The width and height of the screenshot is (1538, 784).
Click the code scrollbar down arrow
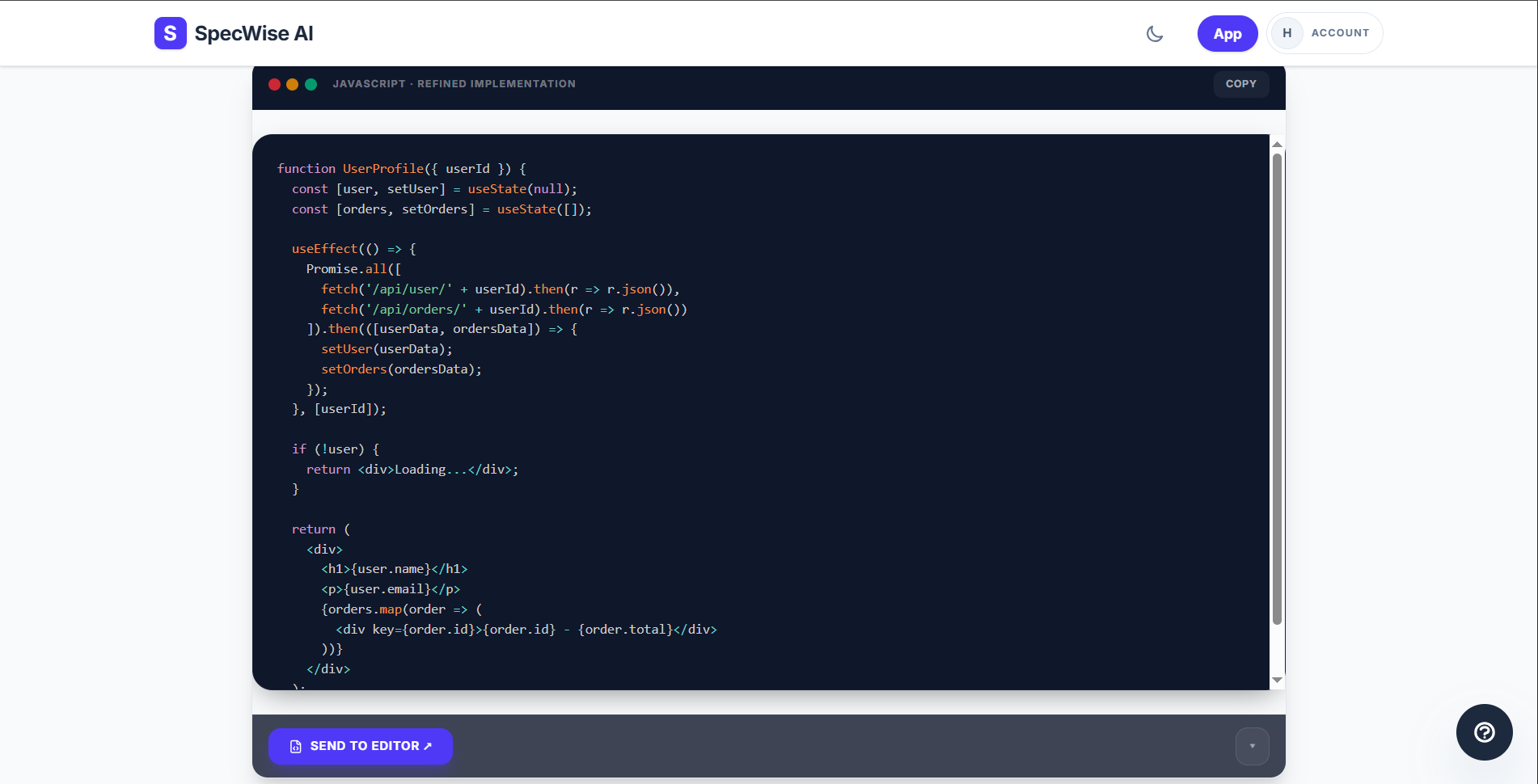(x=1277, y=680)
